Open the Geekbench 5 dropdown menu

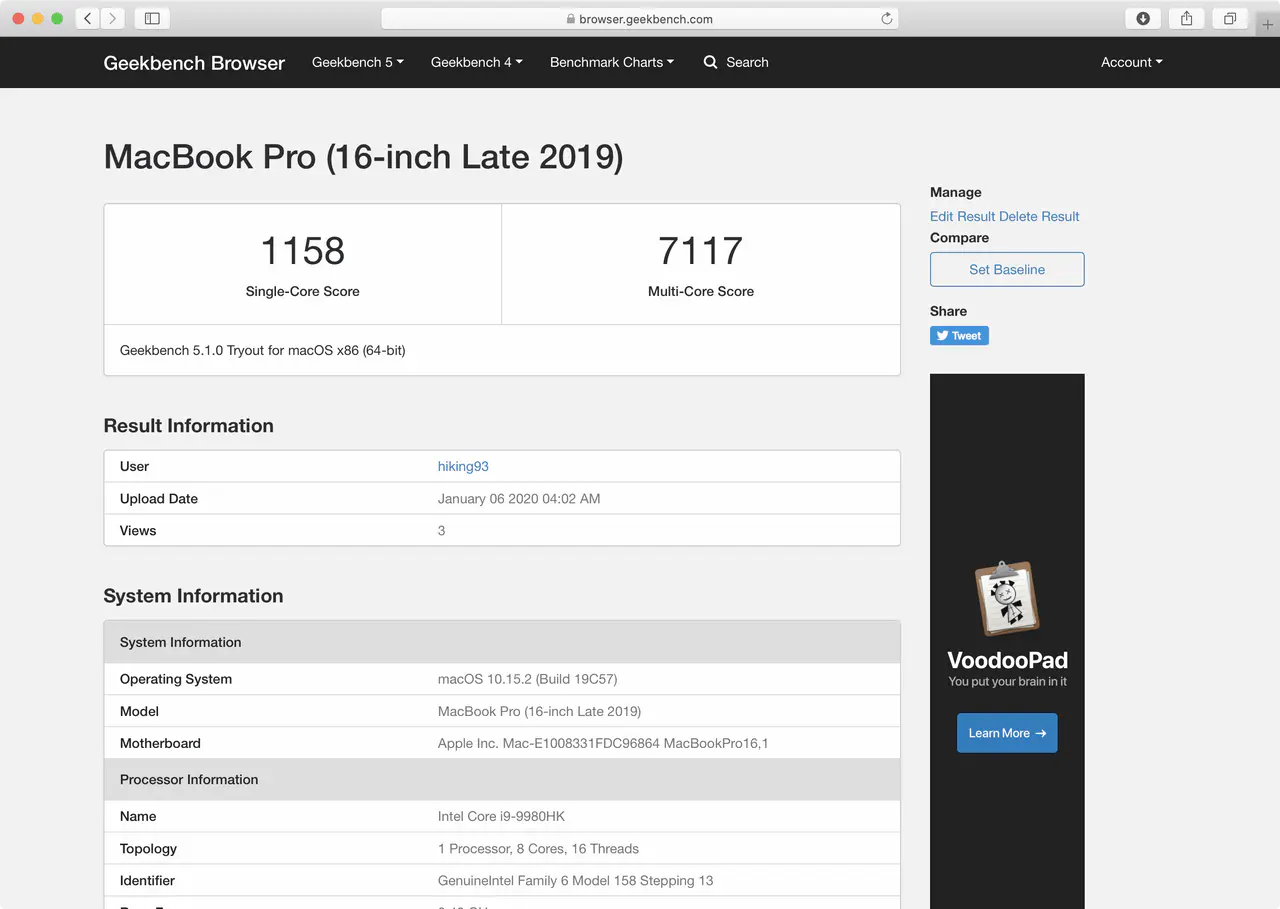pyautogui.click(x=358, y=62)
